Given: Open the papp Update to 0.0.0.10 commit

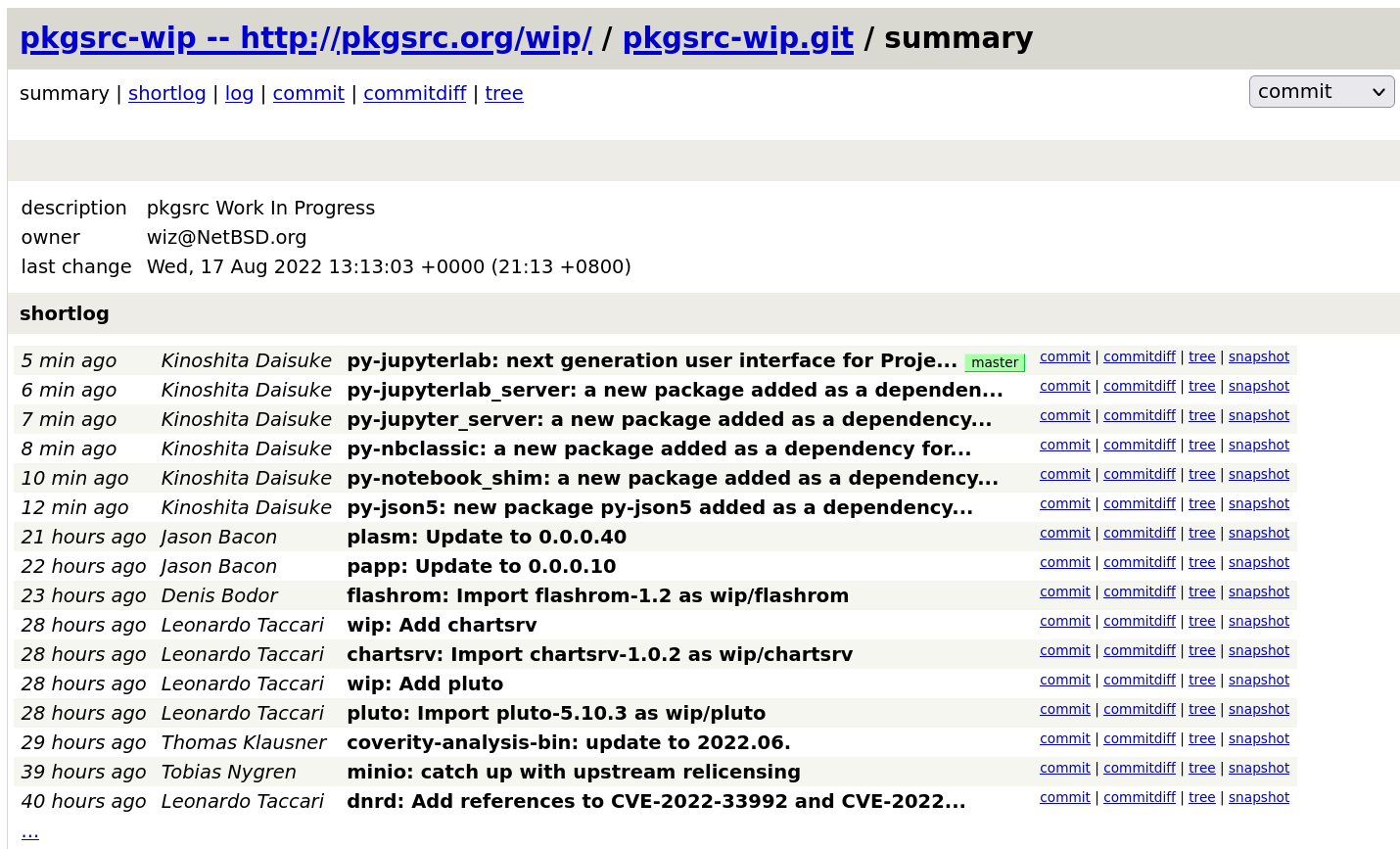Looking at the screenshot, I should [x=481, y=566].
